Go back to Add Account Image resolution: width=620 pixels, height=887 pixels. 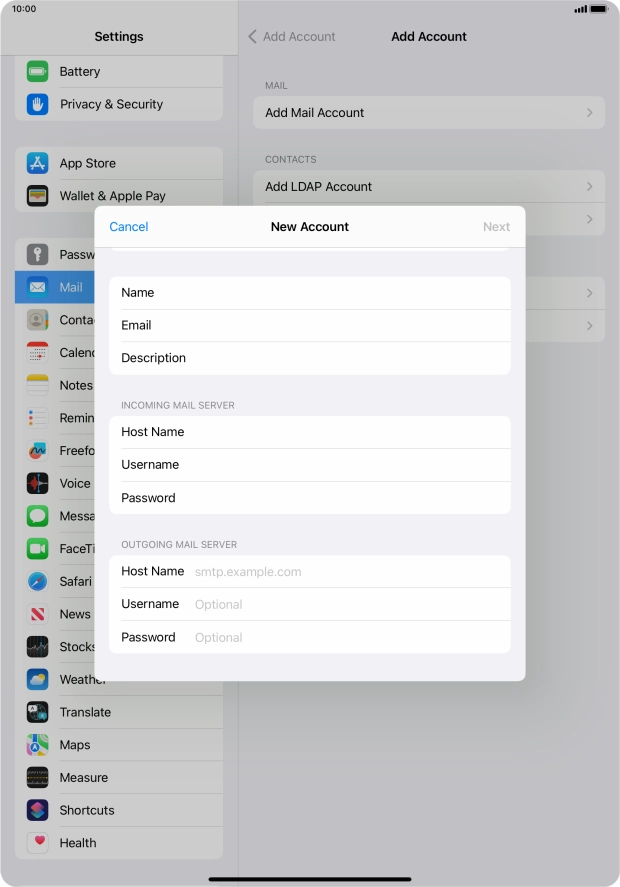click(292, 36)
